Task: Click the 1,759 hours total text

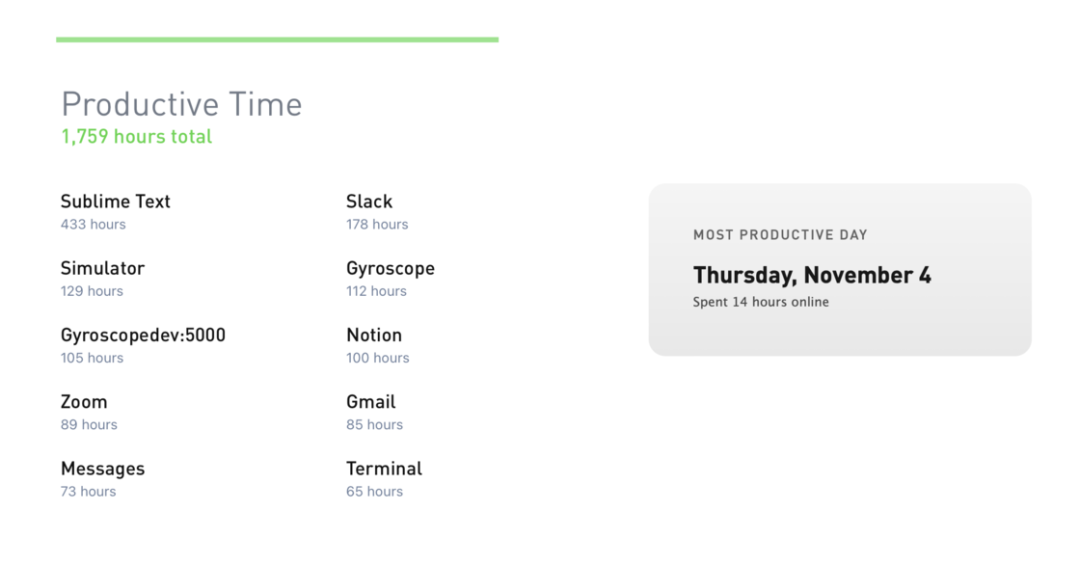Action: pyautogui.click(x=136, y=137)
